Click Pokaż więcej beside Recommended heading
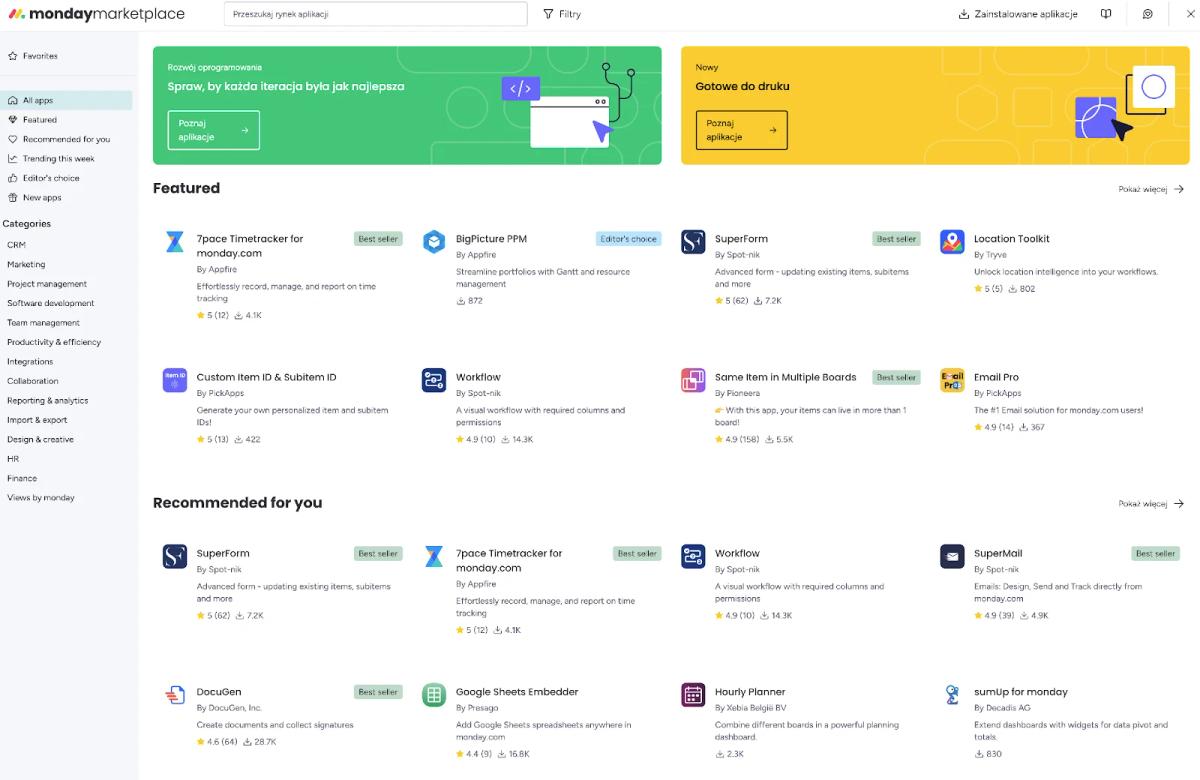 tap(1151, 503)
